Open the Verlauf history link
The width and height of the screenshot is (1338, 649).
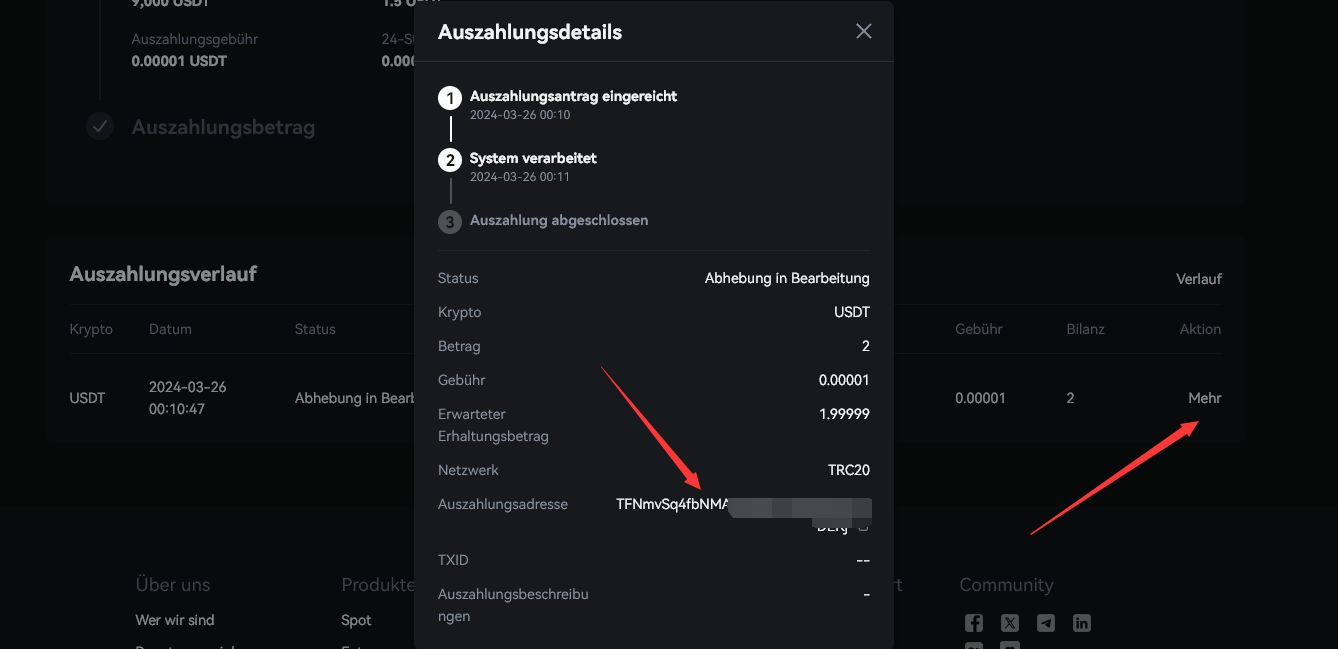tap(1198, 279)
